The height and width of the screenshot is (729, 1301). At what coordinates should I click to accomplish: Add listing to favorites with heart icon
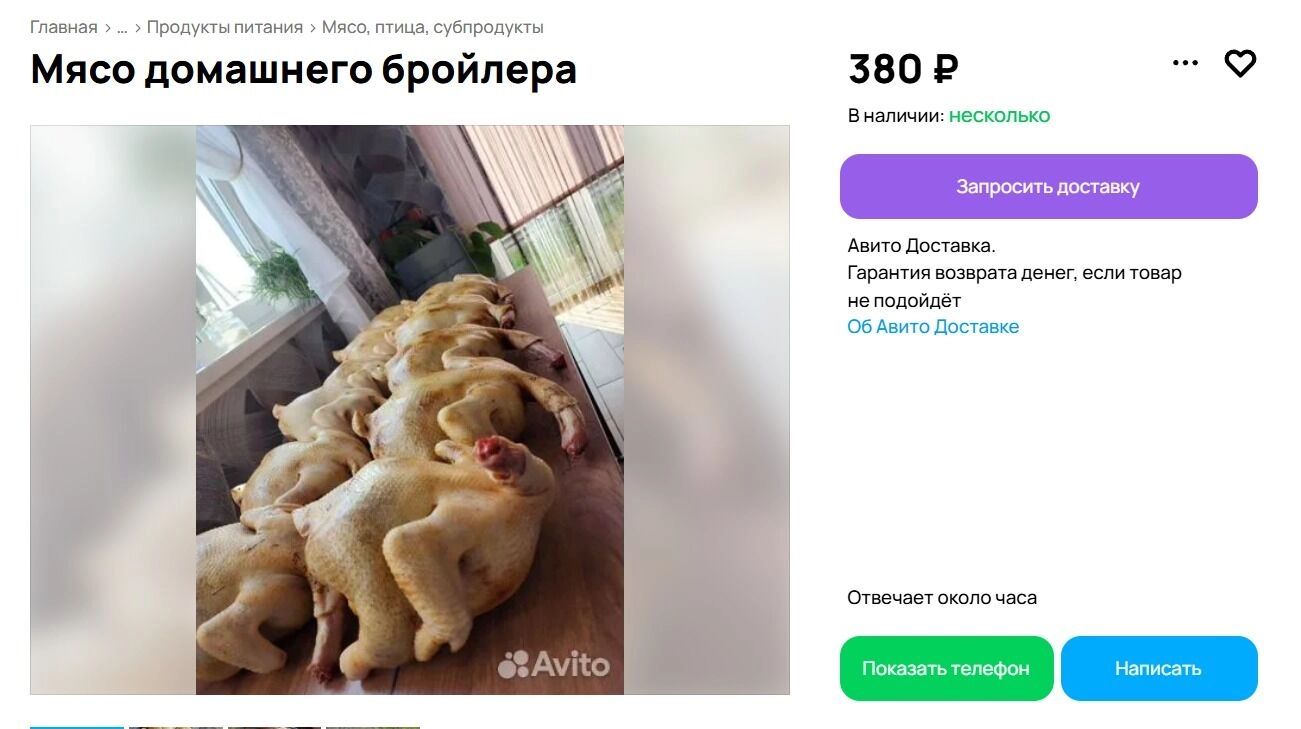pos(1240,64)
